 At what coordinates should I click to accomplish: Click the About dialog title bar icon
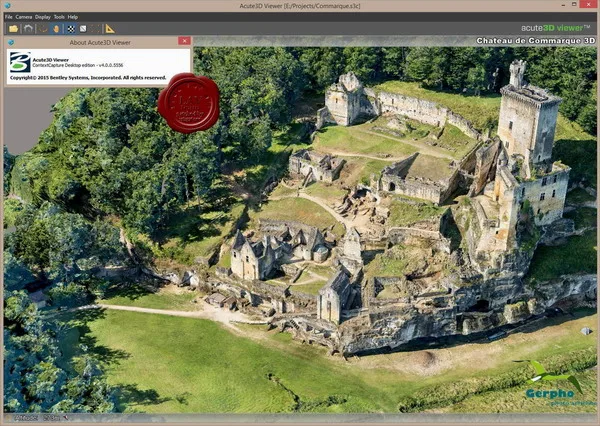tap(11, 42)
